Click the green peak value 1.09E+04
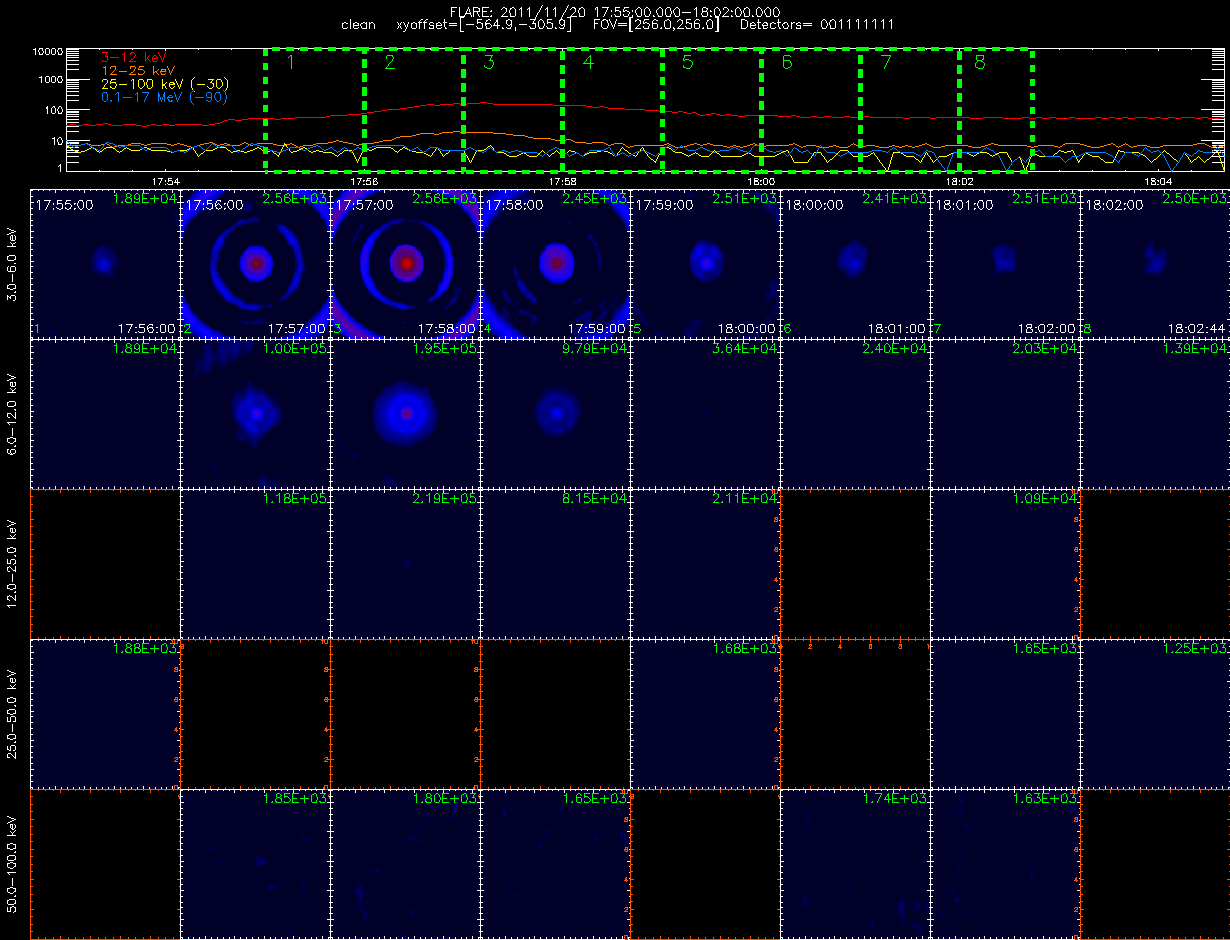The width and height of the screenshot is (1230, 940). (x=1045, y=498)
